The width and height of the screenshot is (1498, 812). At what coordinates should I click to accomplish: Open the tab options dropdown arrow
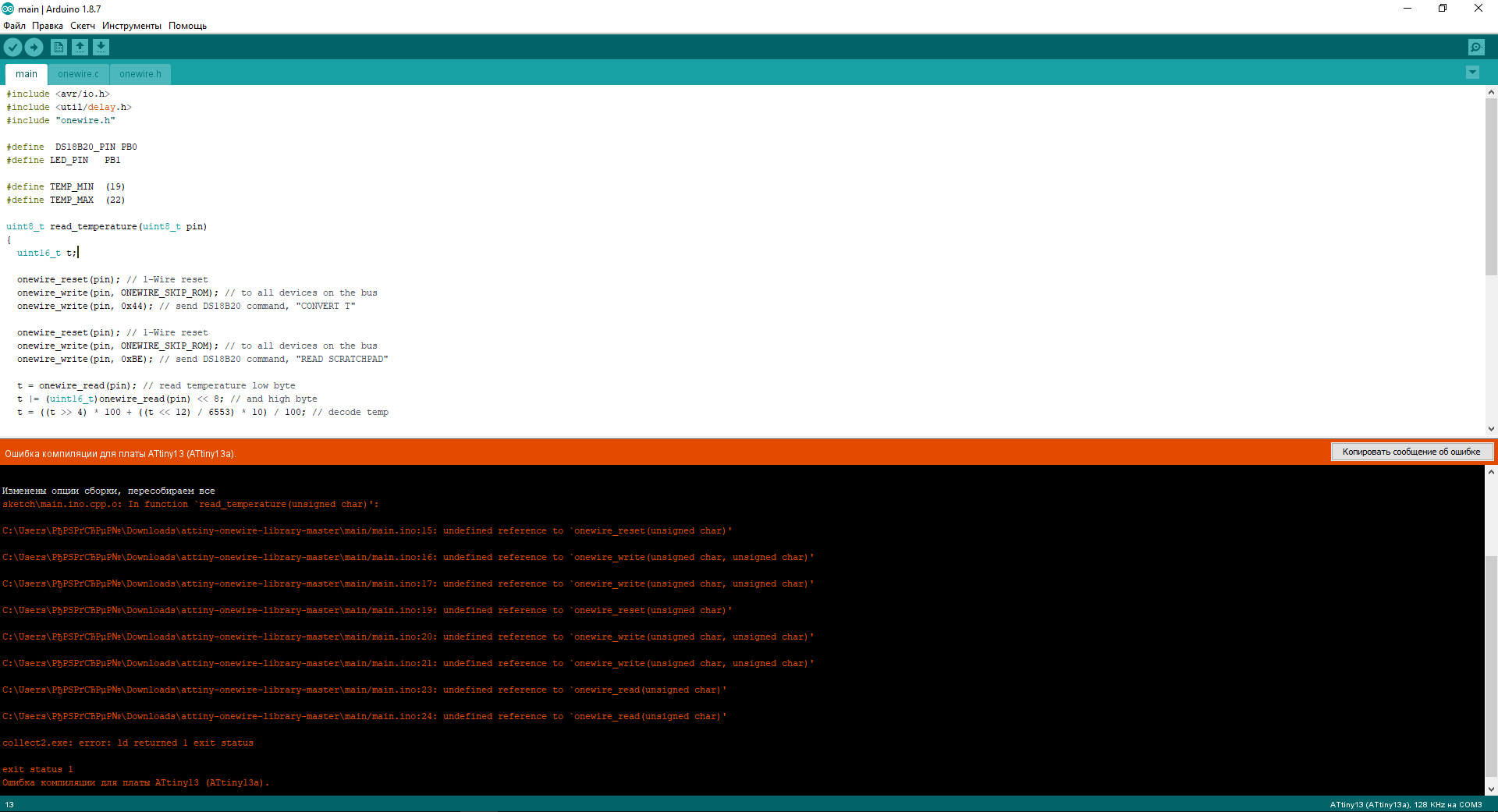1472,73
